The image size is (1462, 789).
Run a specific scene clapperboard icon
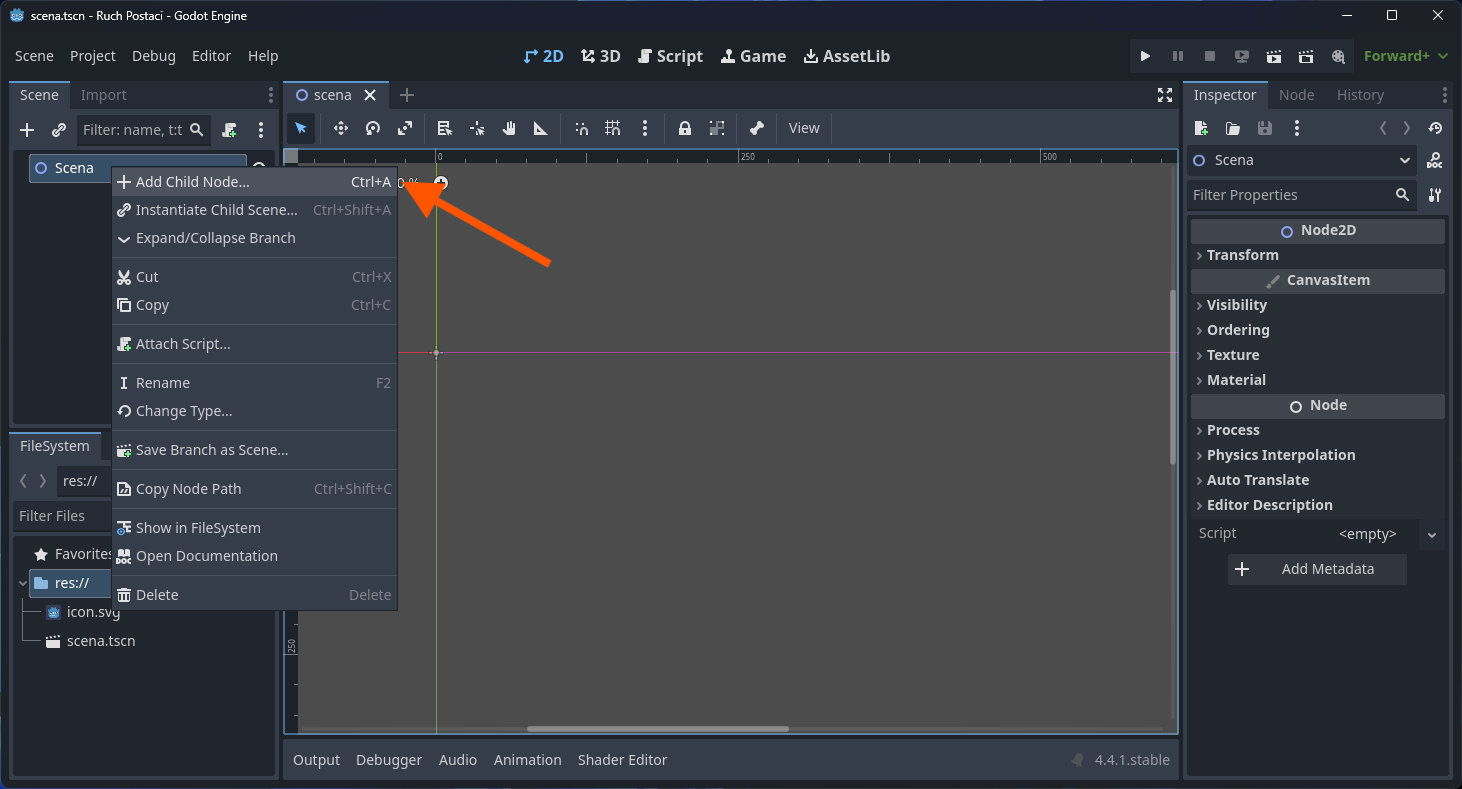pos(1305,56)
